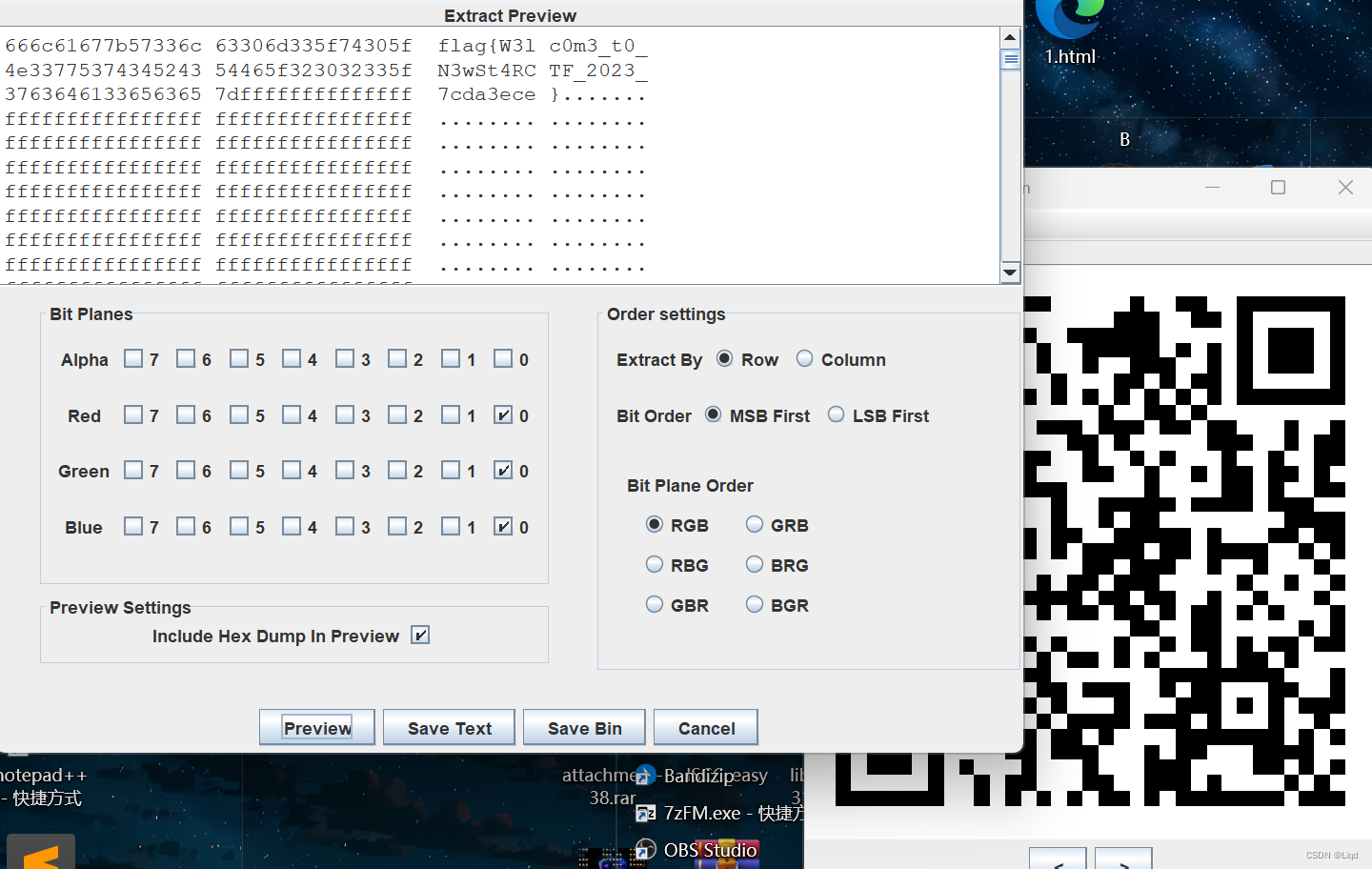Viewport: 1372px width, 869px height.
Task: Open OBS Studio desktop shortcut
Action: click(698, 849)
